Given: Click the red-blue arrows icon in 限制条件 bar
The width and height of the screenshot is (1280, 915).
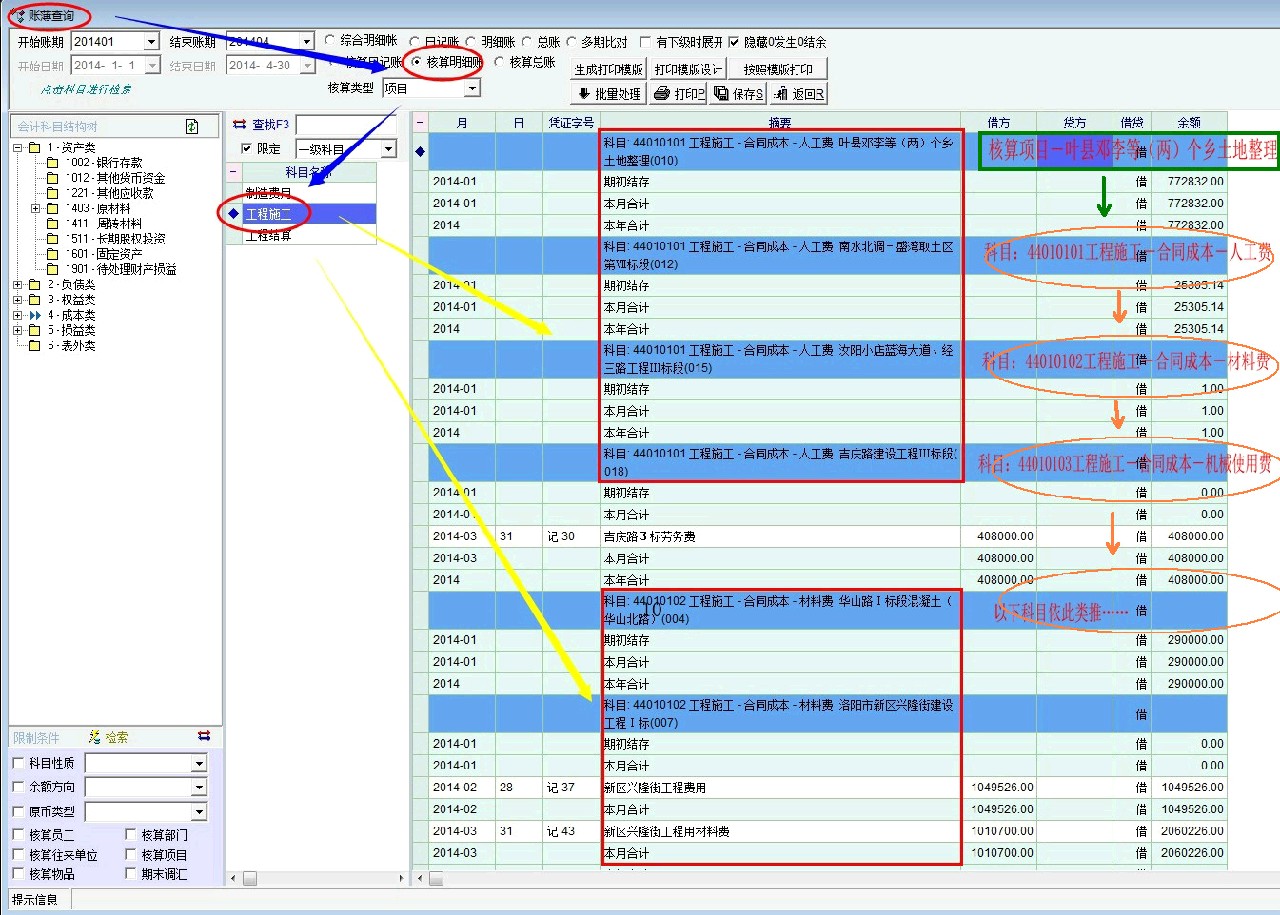Looking at the screenshot, I should tap(204, 736).
